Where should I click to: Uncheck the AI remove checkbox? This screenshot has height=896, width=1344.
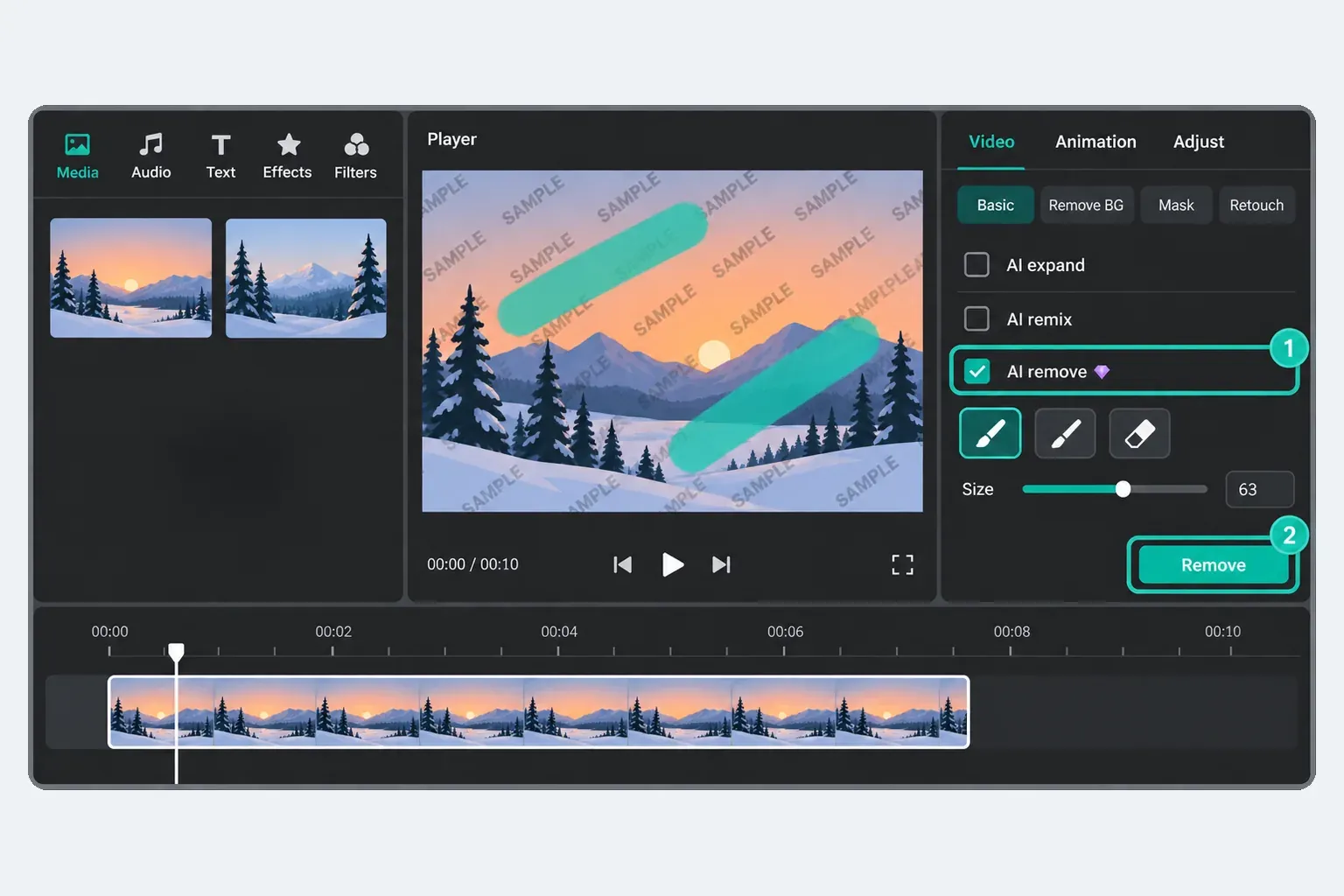tap(976, 372)
